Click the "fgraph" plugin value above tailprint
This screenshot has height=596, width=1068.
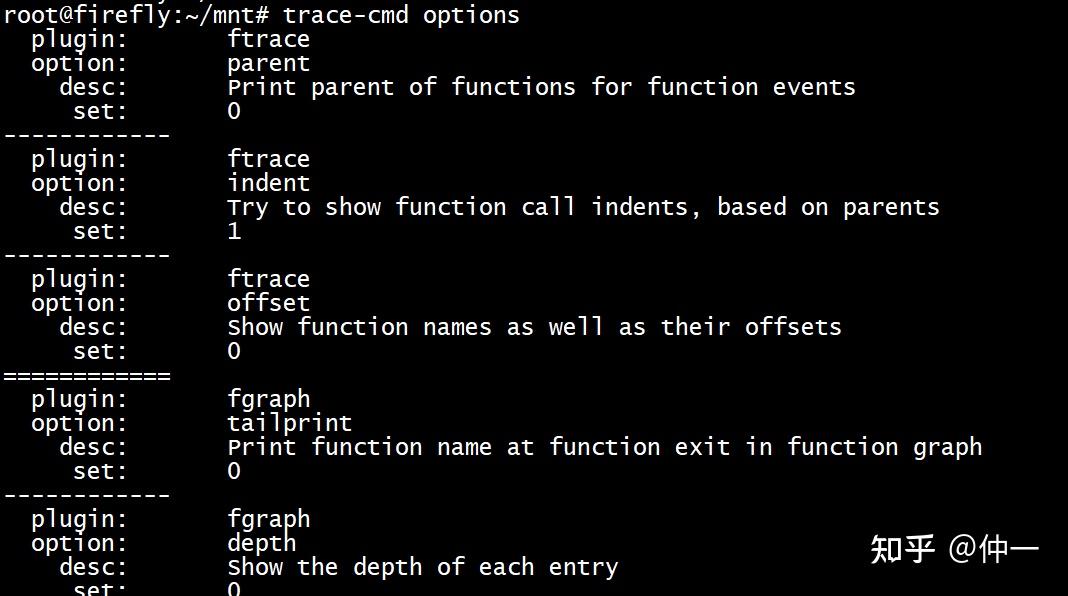pyautogui.click(x=268, y=399)
